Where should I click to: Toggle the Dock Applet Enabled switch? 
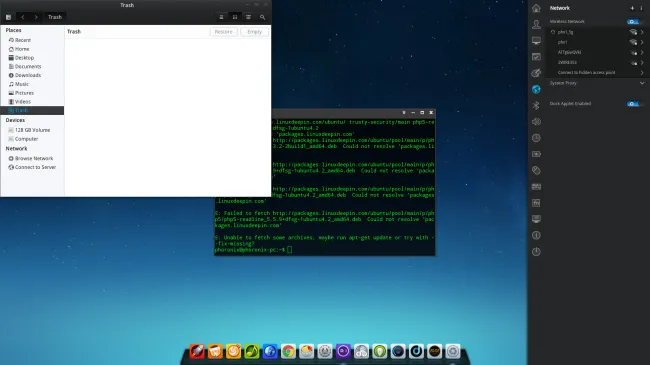(633, 104)
